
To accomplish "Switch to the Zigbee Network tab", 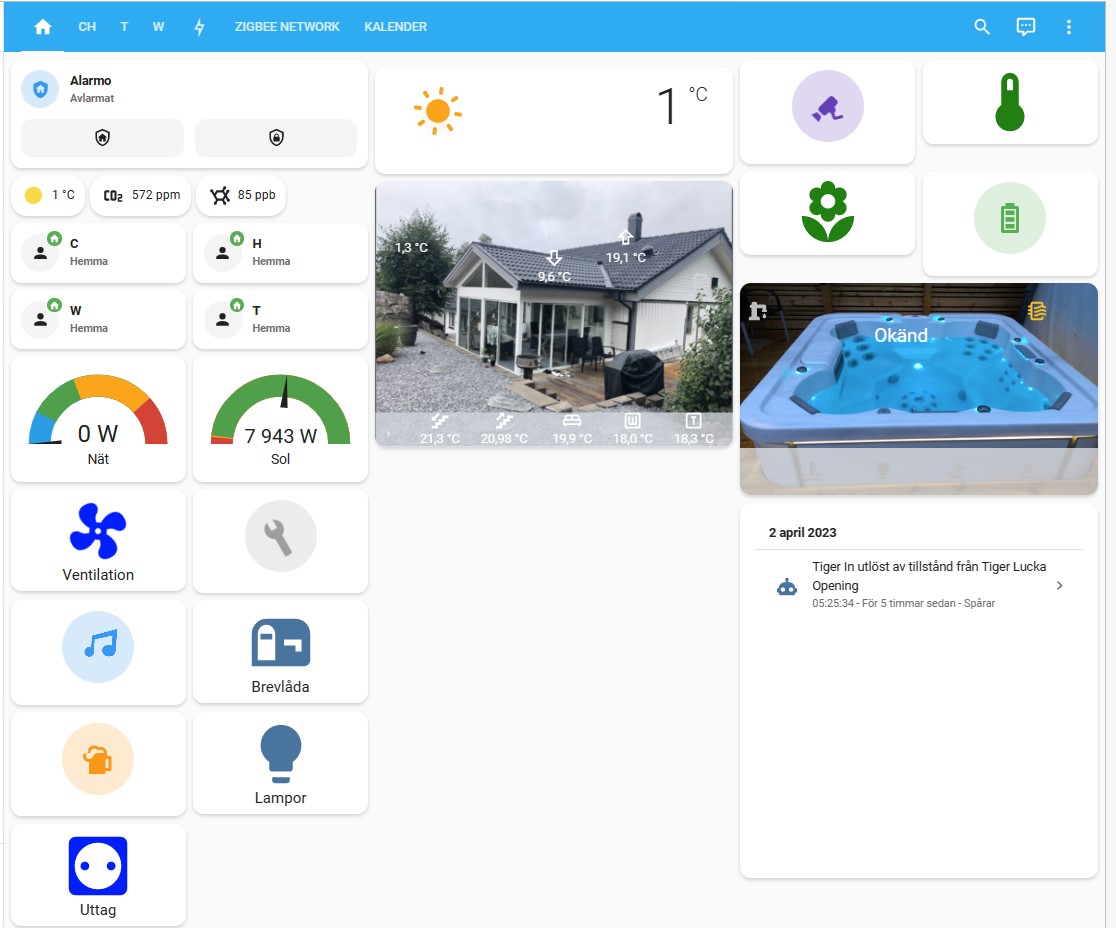I will pyautogui.click(x=287, y=27).
